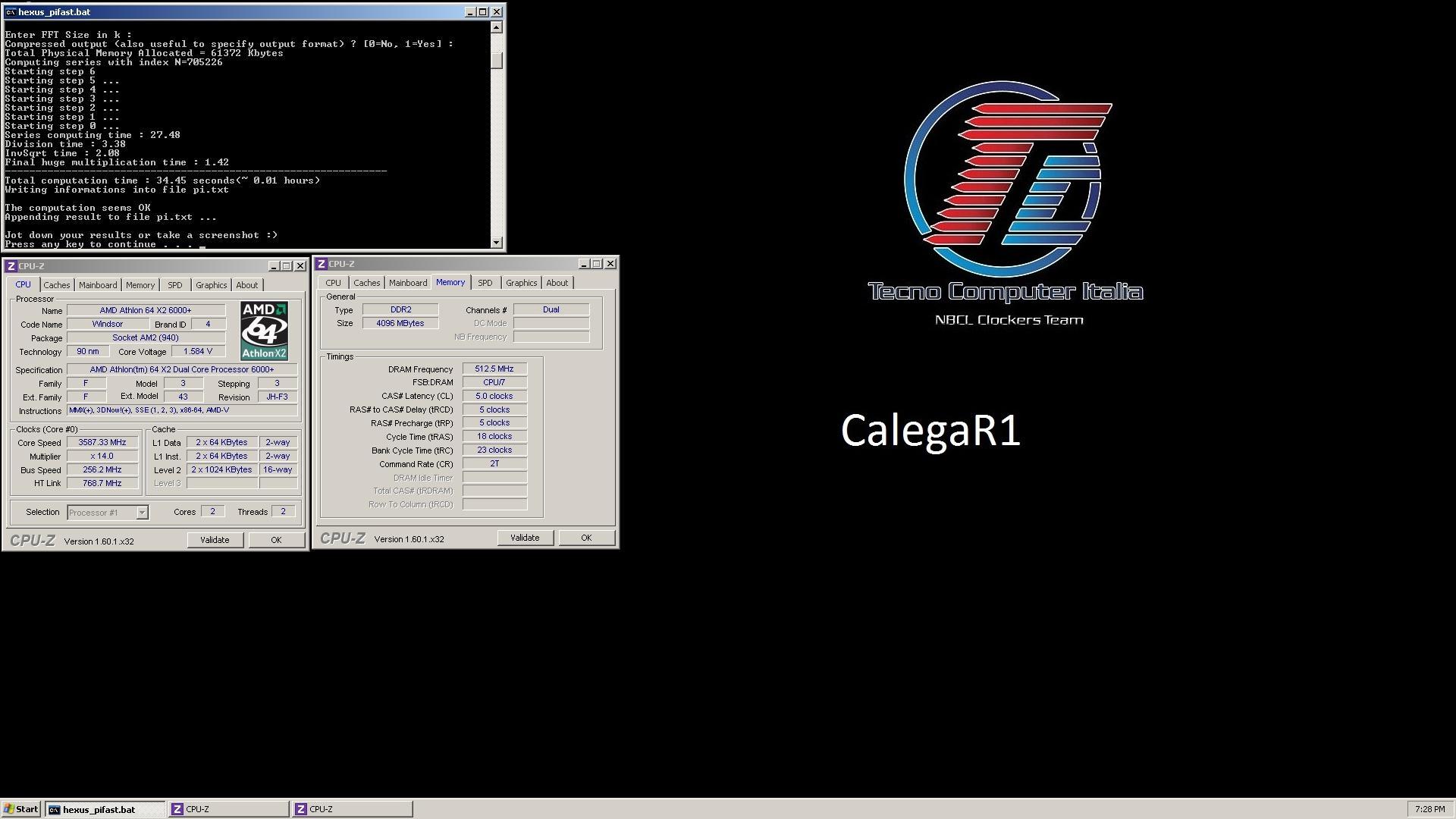This screenshot has width=1456, height=819.
Task: Click OK in the left CPU-Z window
Action: pos(276,540)
